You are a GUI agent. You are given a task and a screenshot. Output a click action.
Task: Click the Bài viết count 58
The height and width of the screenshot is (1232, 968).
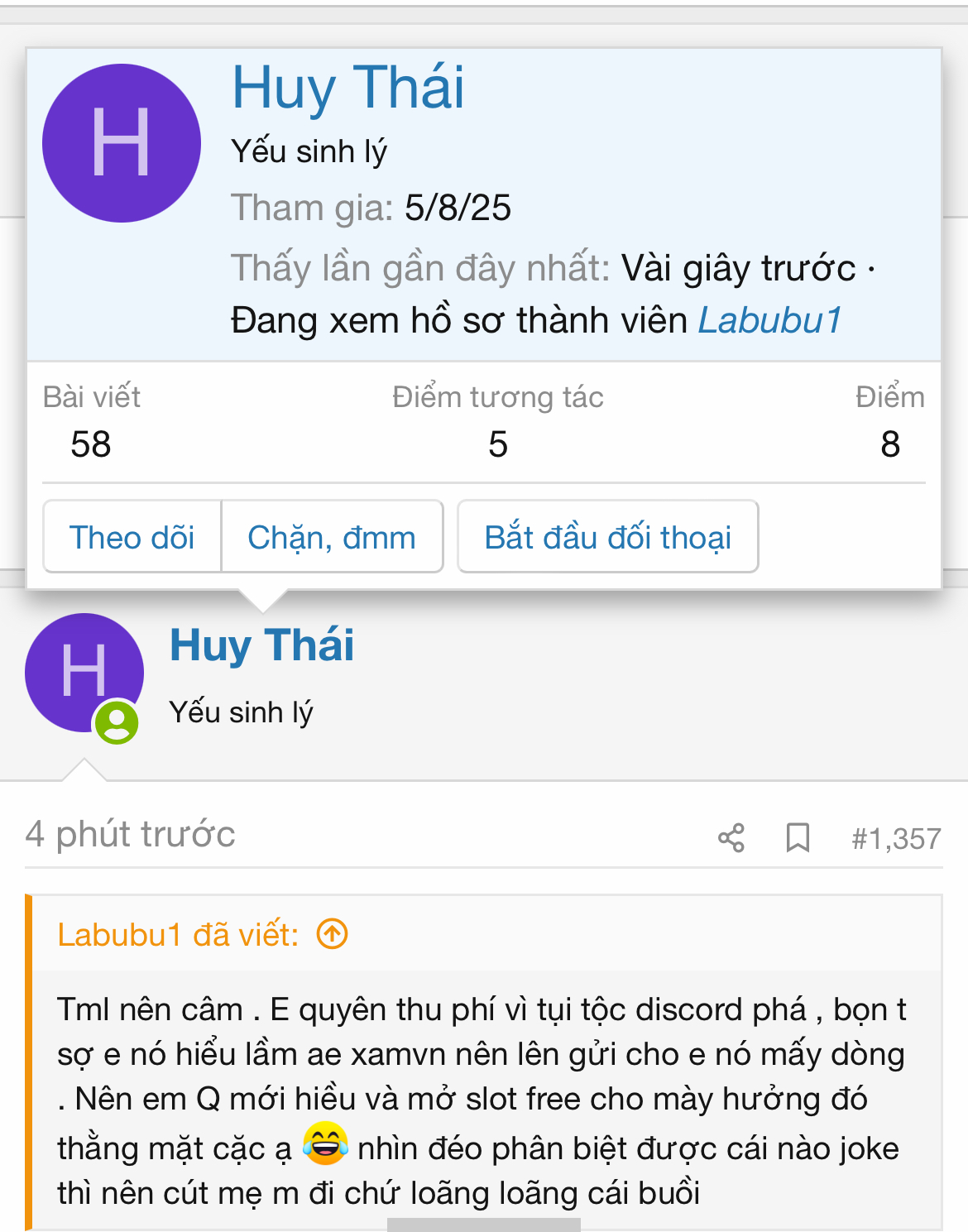[x=91, y=444]
